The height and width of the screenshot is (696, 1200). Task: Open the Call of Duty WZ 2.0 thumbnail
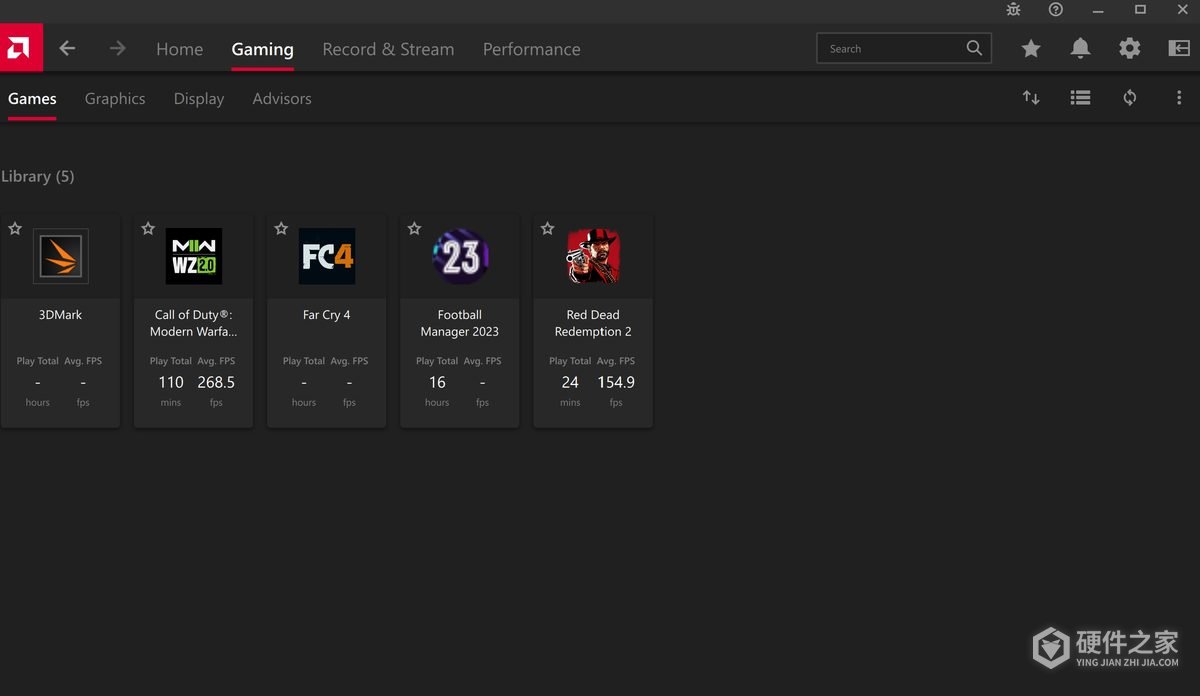194,256
